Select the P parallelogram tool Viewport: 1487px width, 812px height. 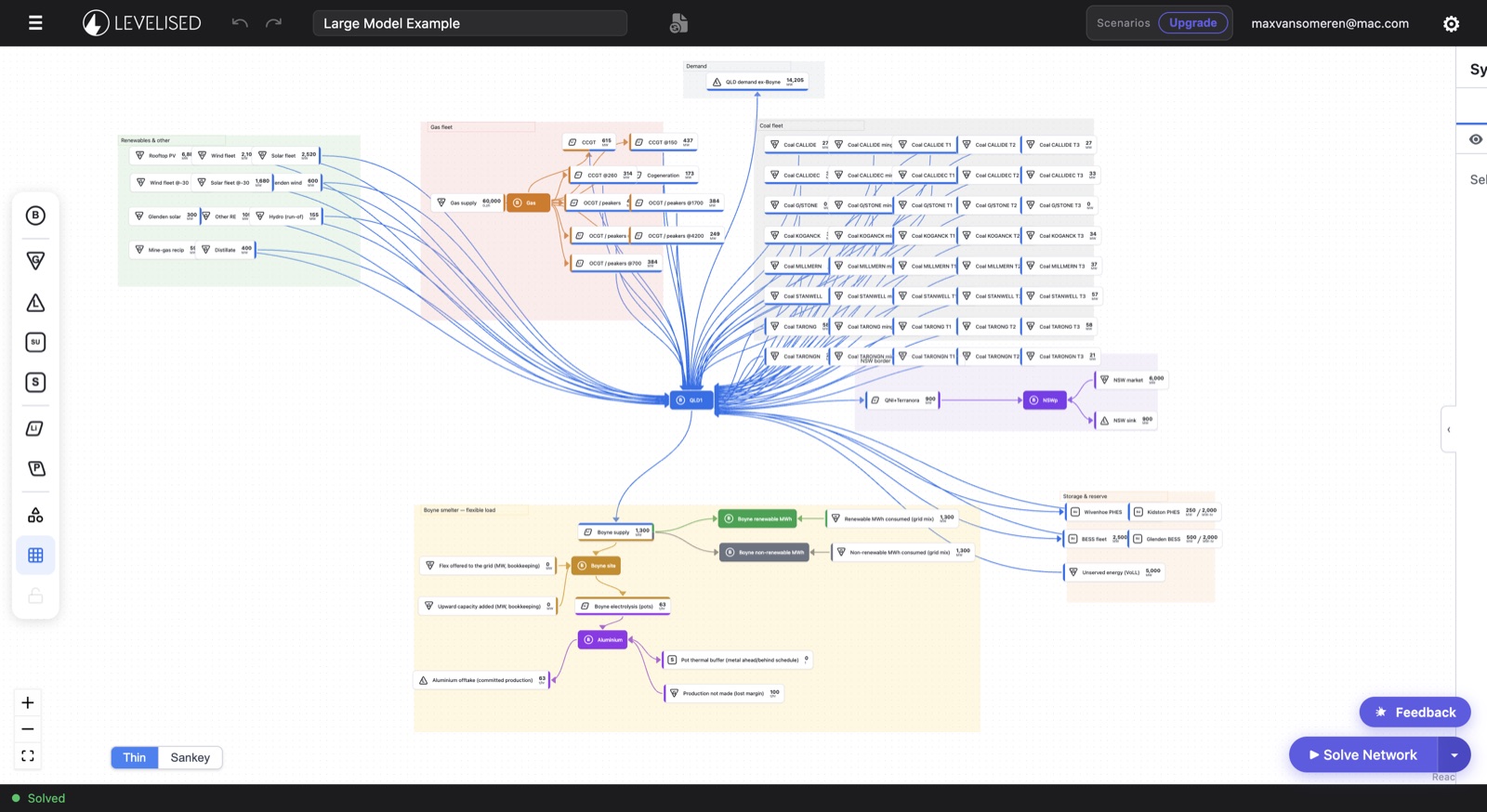[35, 468]
